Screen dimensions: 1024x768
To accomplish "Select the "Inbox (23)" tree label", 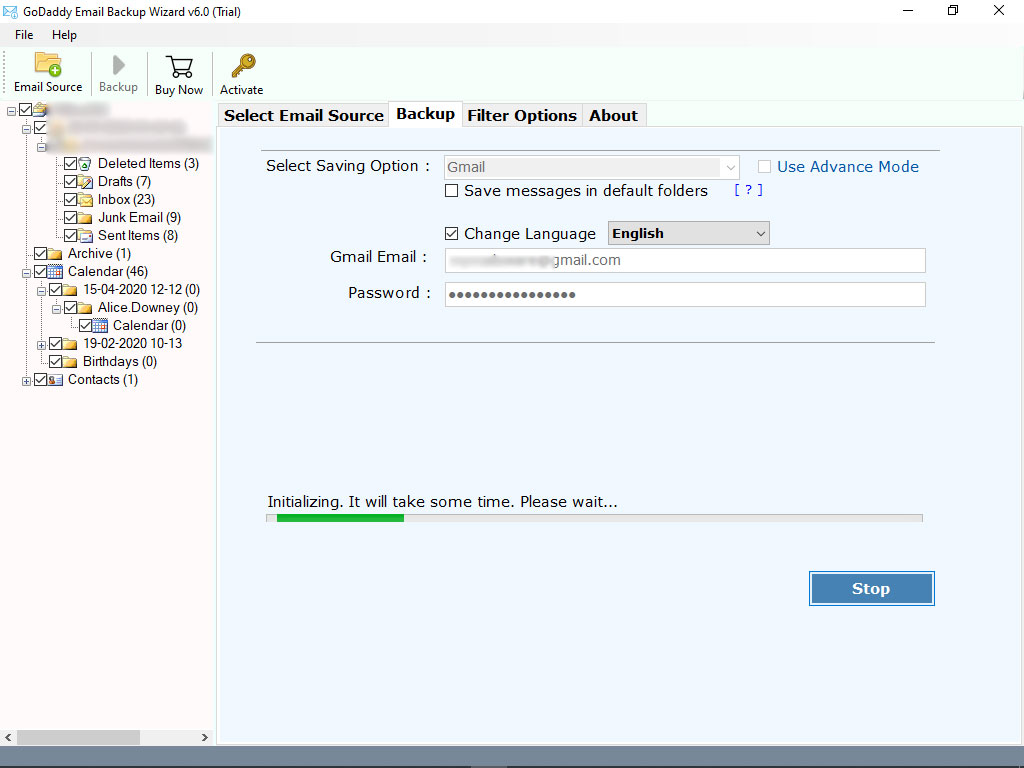I will 126,200.
